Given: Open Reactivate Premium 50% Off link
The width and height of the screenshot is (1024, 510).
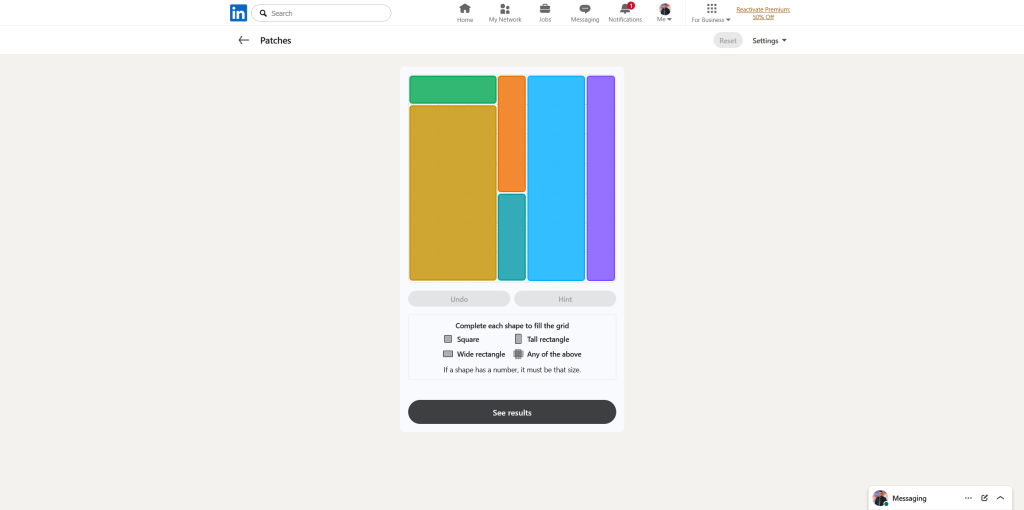Looking at the screenshot, I should [x=763, y=13].
